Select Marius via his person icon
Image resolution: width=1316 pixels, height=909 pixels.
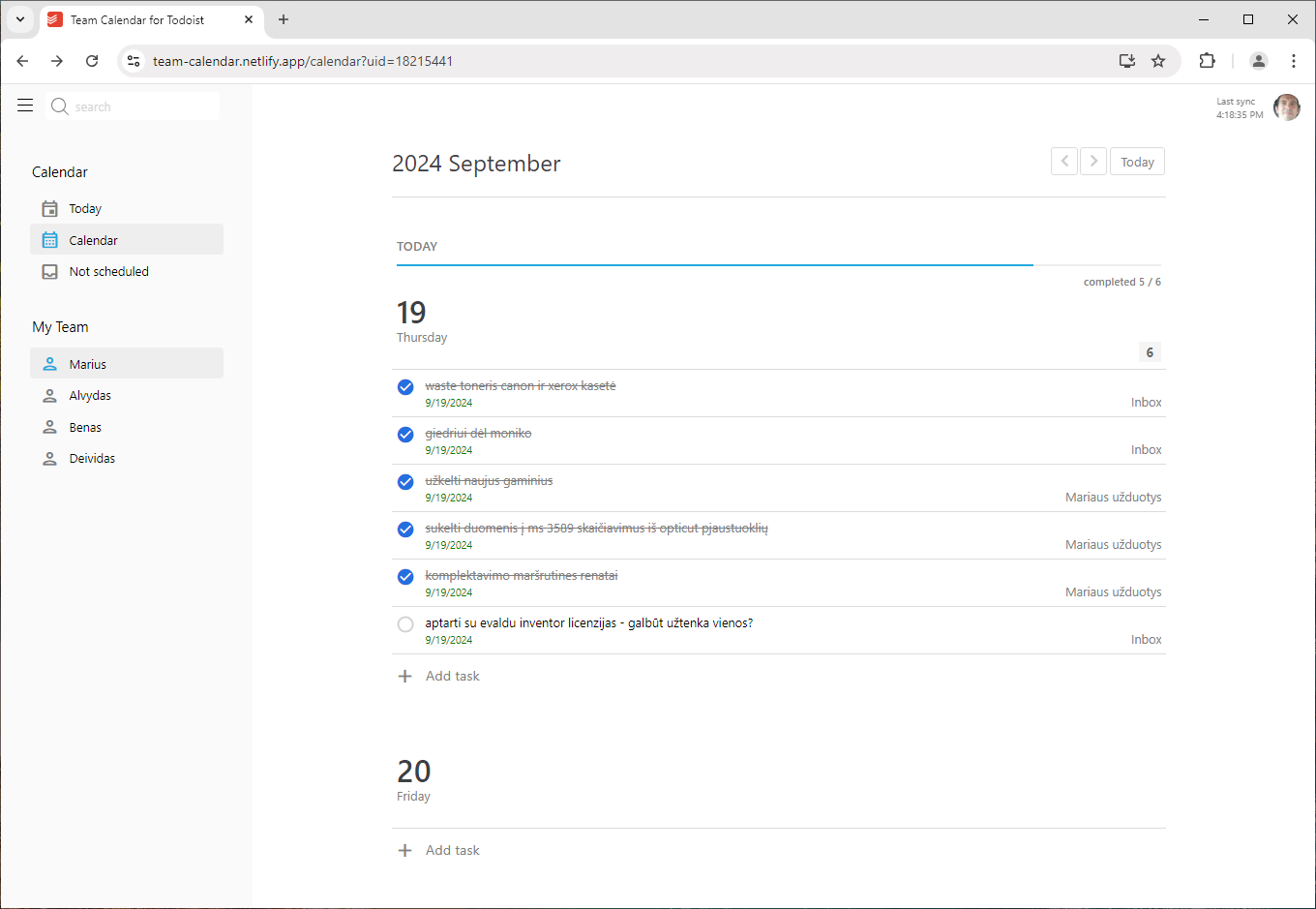tap(48, 363)
